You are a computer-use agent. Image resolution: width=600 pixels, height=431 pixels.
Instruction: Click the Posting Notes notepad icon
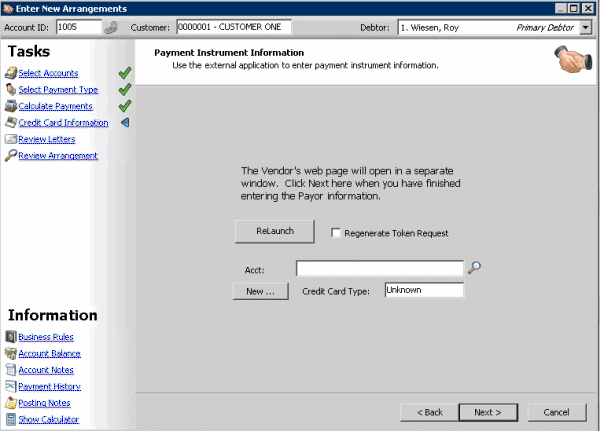click(11, 403)
